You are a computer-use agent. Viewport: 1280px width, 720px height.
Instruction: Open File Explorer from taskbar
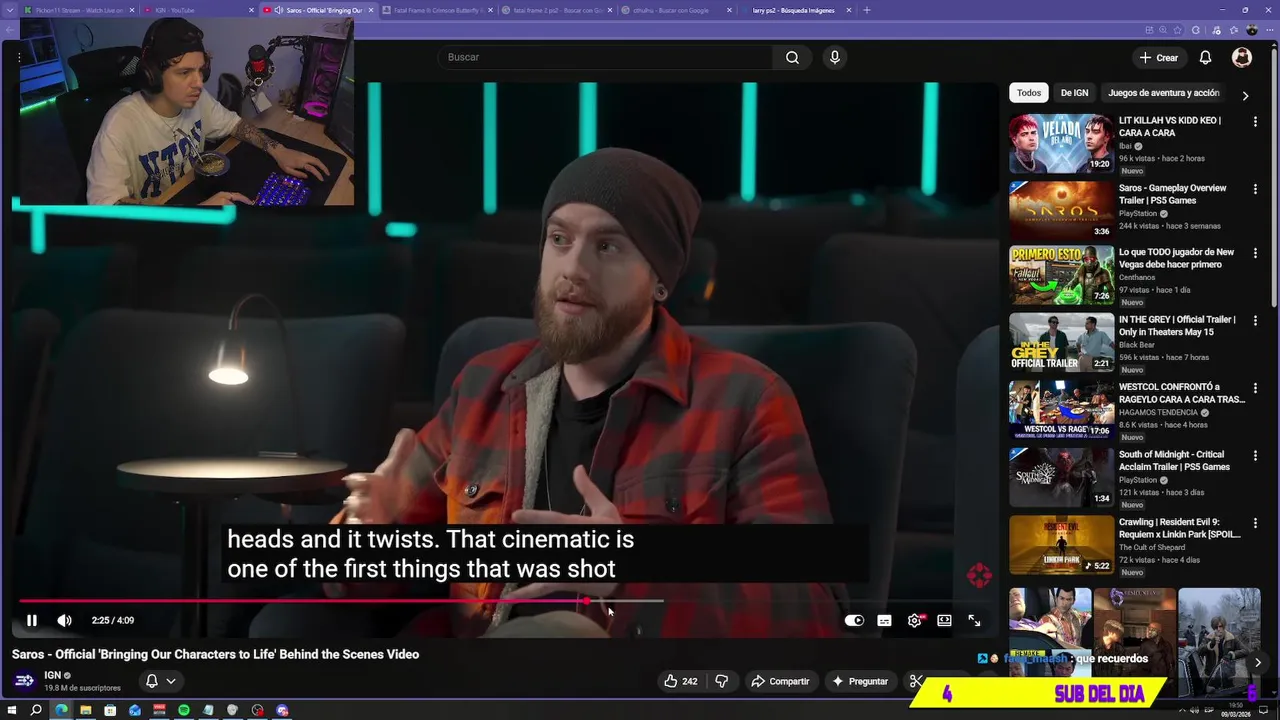point(86,710)
